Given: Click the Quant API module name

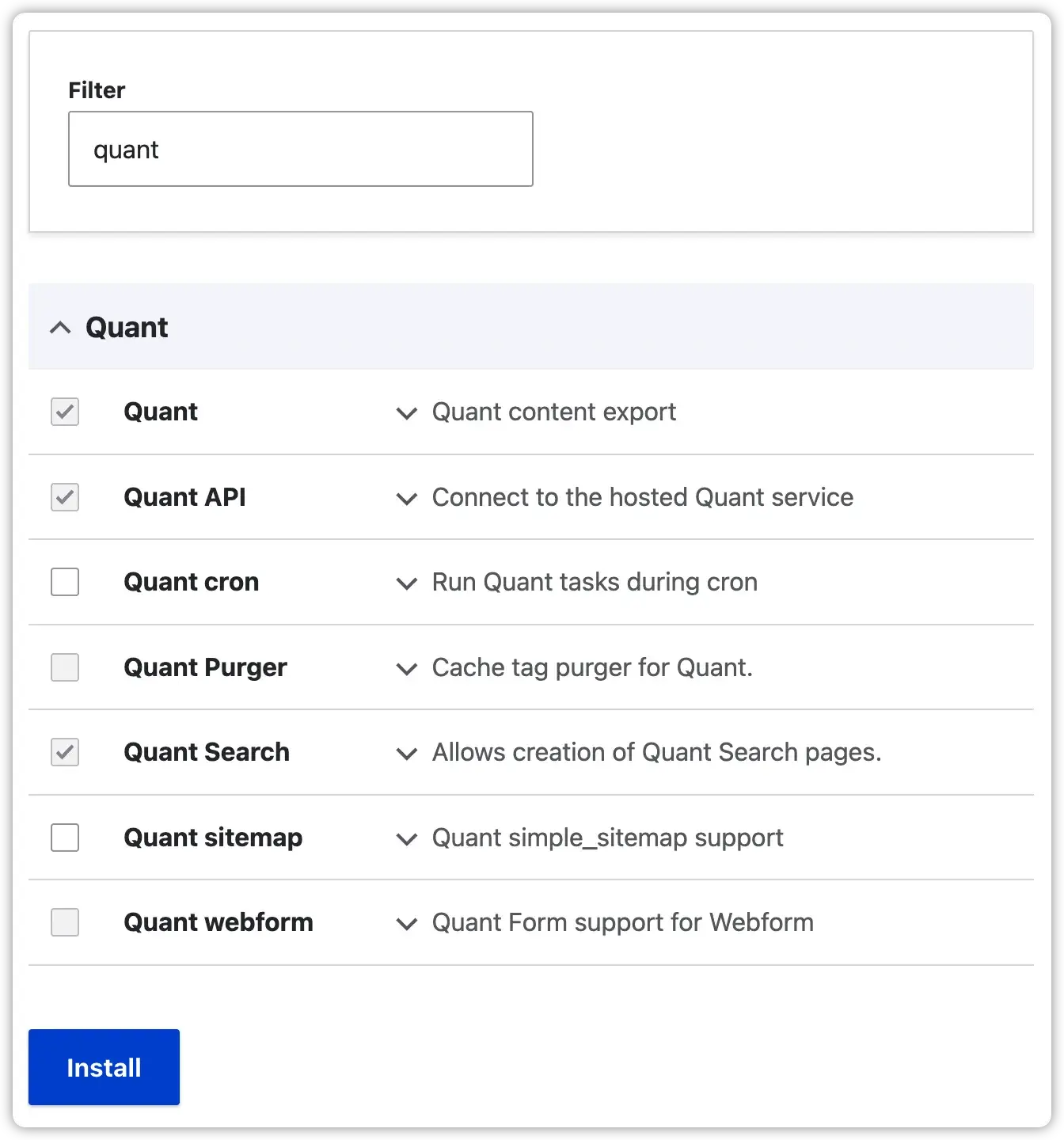Looking at the screenshot, I should click(184, 497).
